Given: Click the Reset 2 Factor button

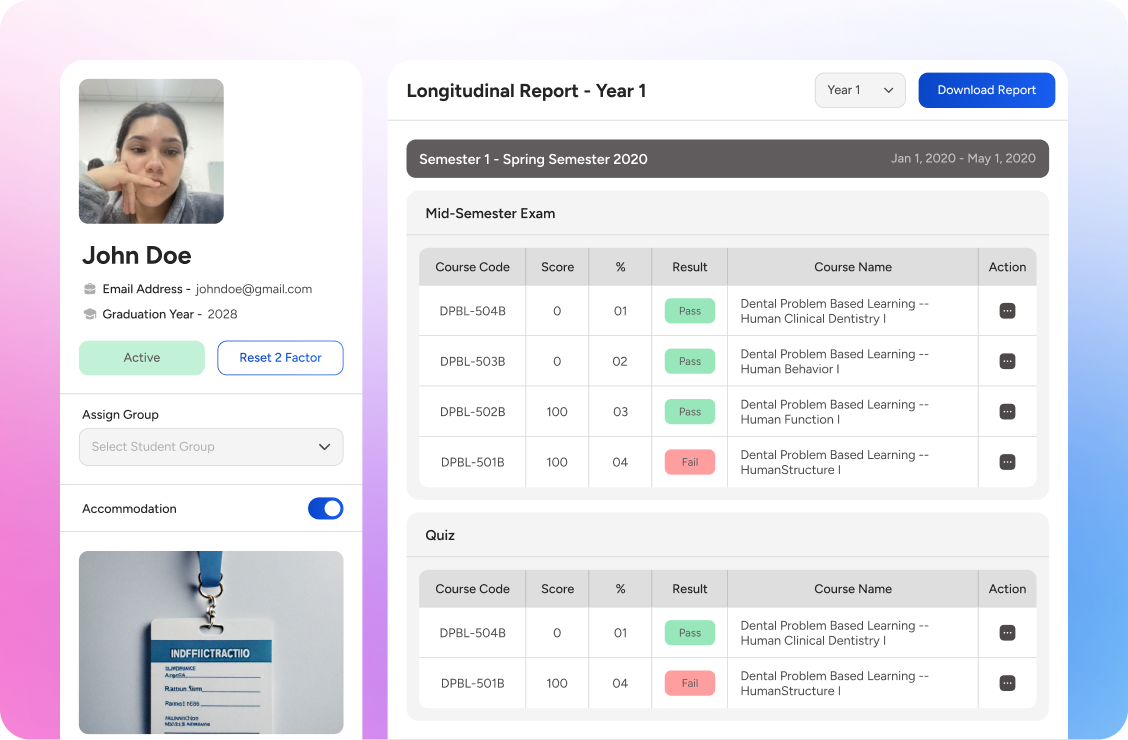Looking at the screenshot, I should (x=280, y=358).
